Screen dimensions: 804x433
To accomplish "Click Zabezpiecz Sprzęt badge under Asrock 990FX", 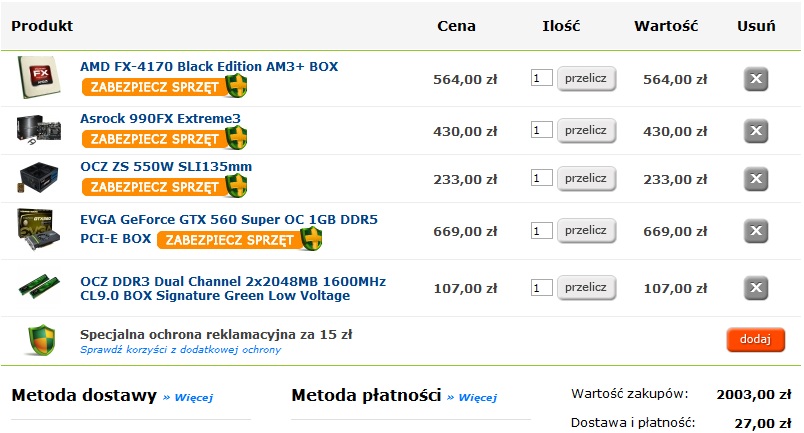I will pyautogui.click(x=164, y=138).
